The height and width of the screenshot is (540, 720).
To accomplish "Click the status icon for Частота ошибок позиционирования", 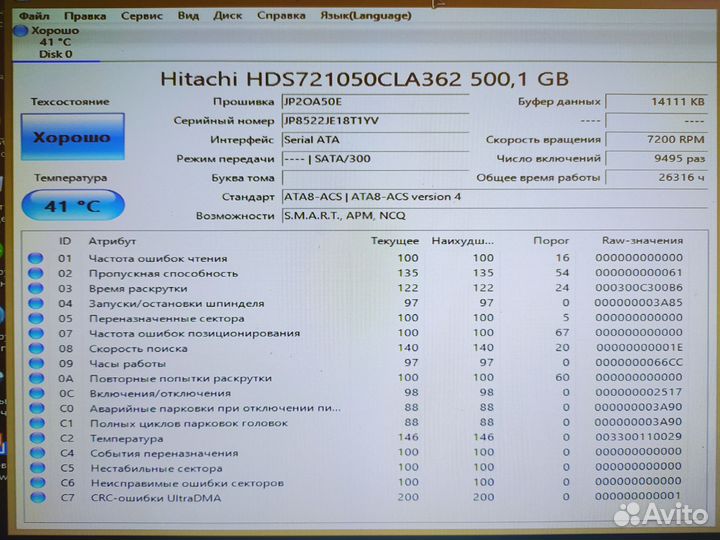I will [x=36, y=333].
